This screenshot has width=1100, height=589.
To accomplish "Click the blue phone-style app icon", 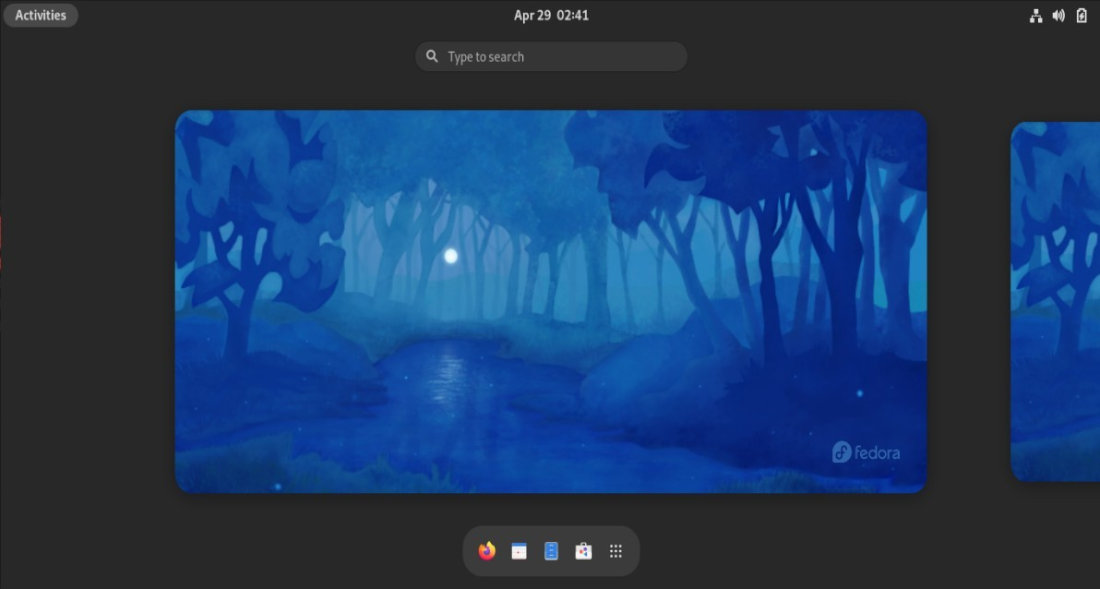I will click(551, 550).
